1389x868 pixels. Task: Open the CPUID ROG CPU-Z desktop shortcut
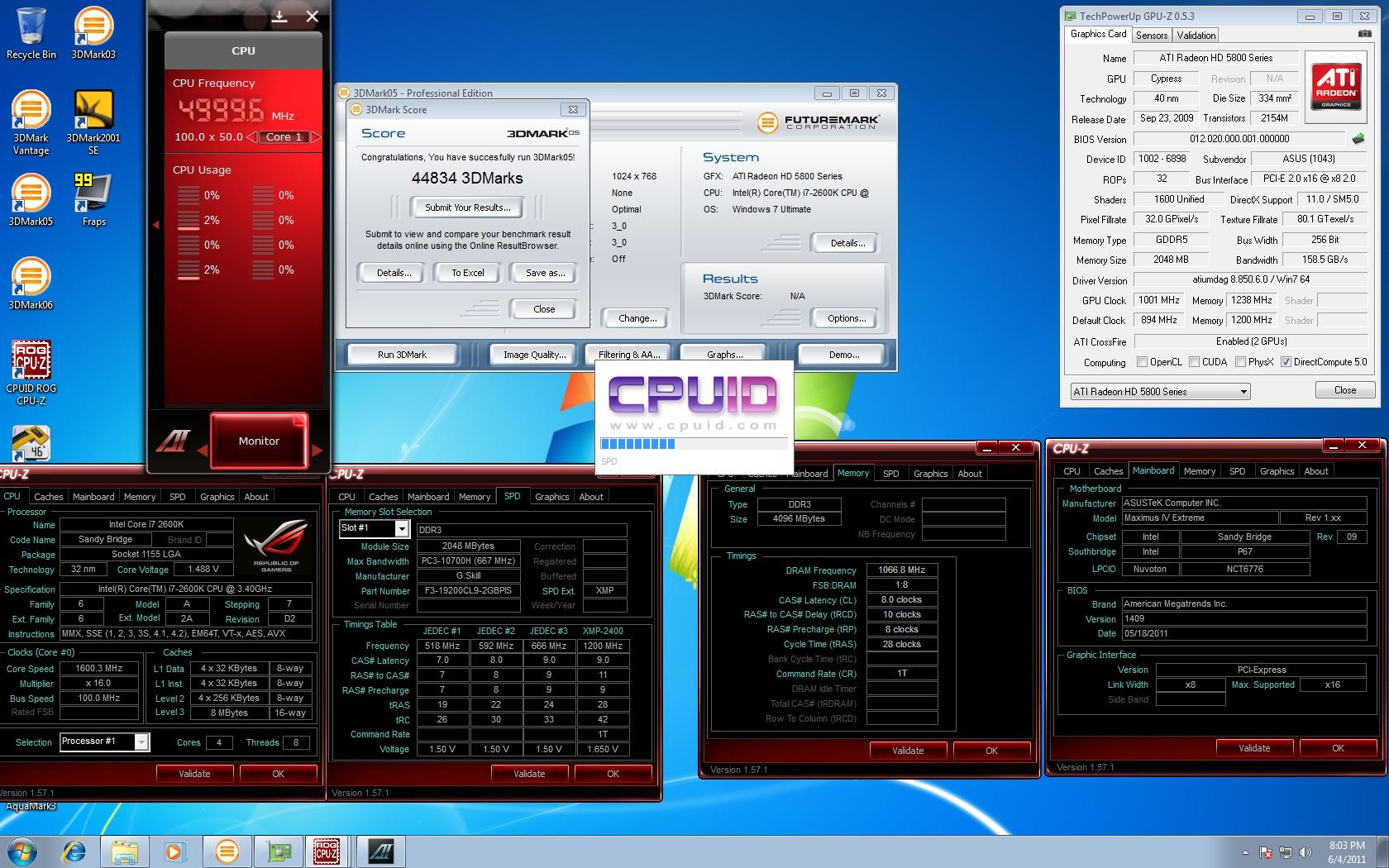(x=31, y=373)
